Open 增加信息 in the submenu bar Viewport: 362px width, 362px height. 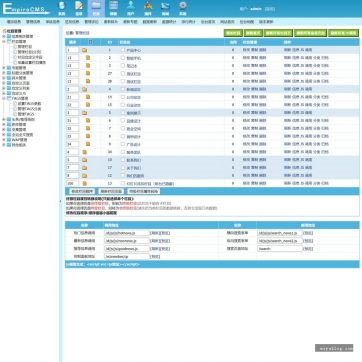(x=14, y=22)
